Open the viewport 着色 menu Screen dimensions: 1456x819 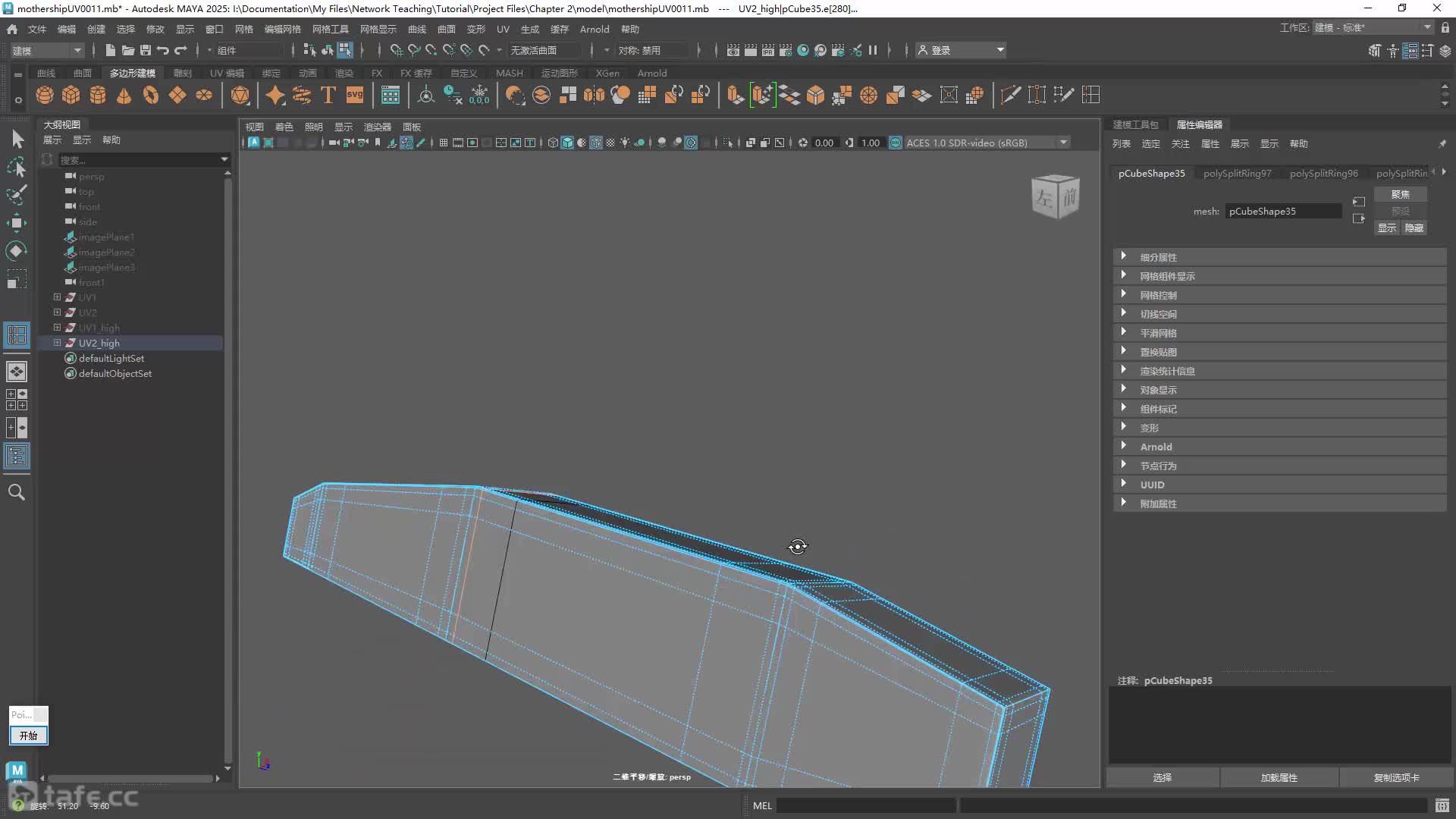(284, 127)
